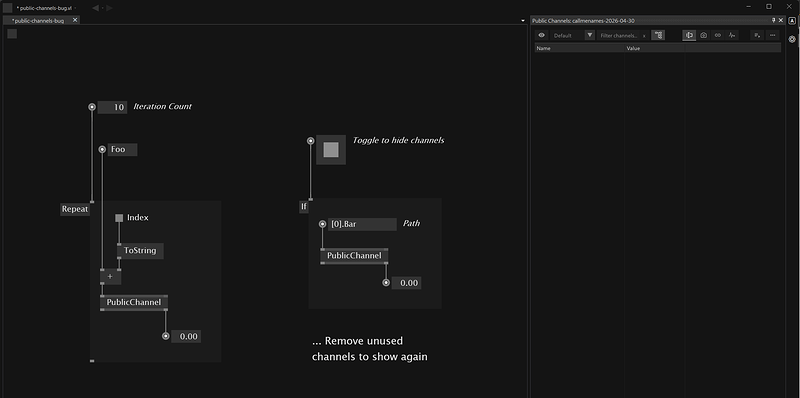Click the Index square pin in Repeat region
Viewport: 800px width, 398px height.
point(119,218)
